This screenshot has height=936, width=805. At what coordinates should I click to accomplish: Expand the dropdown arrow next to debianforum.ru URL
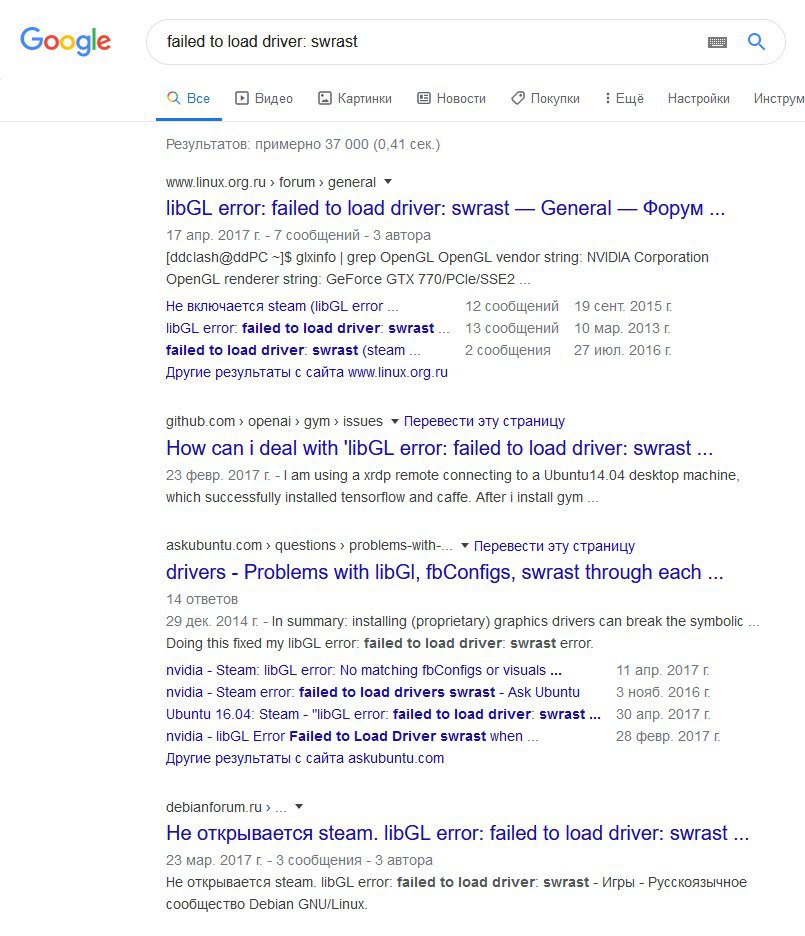(299, 806)
